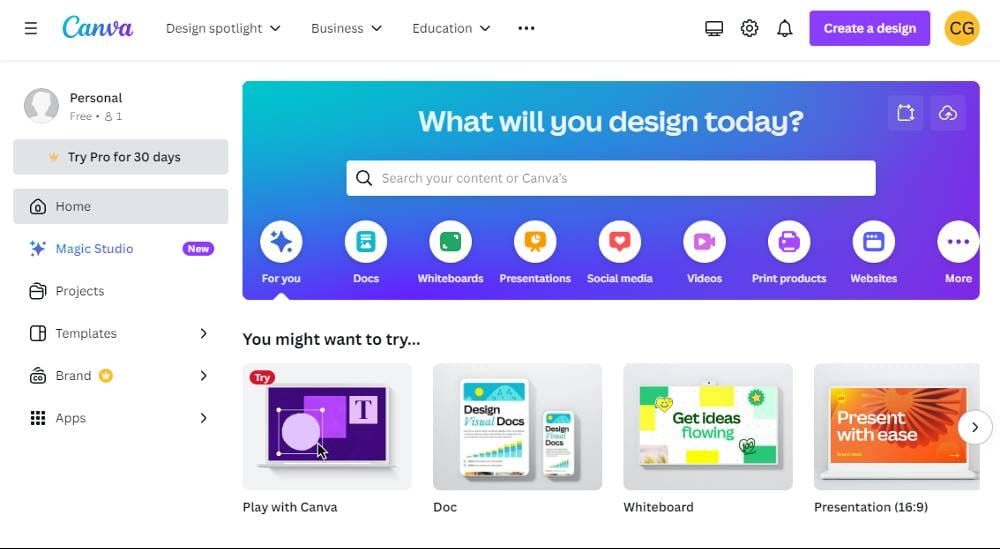Open the desktop app download icon

(714, 28)
